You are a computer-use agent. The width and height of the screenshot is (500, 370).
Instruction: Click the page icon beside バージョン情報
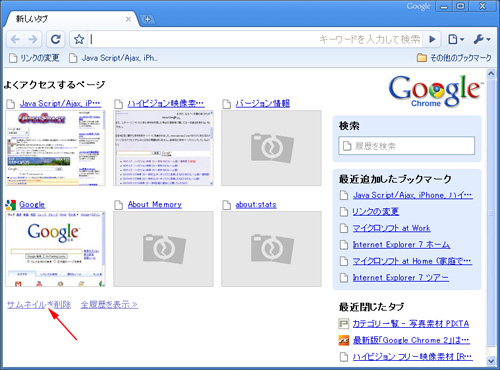point(226,104)
